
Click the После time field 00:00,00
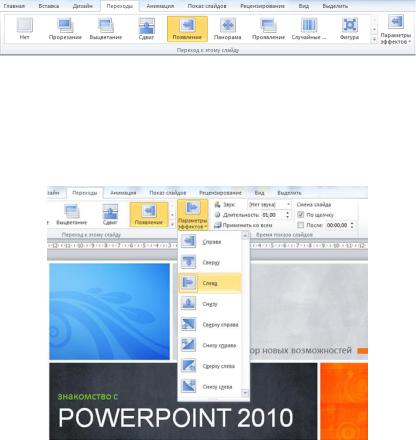point(337,225)
